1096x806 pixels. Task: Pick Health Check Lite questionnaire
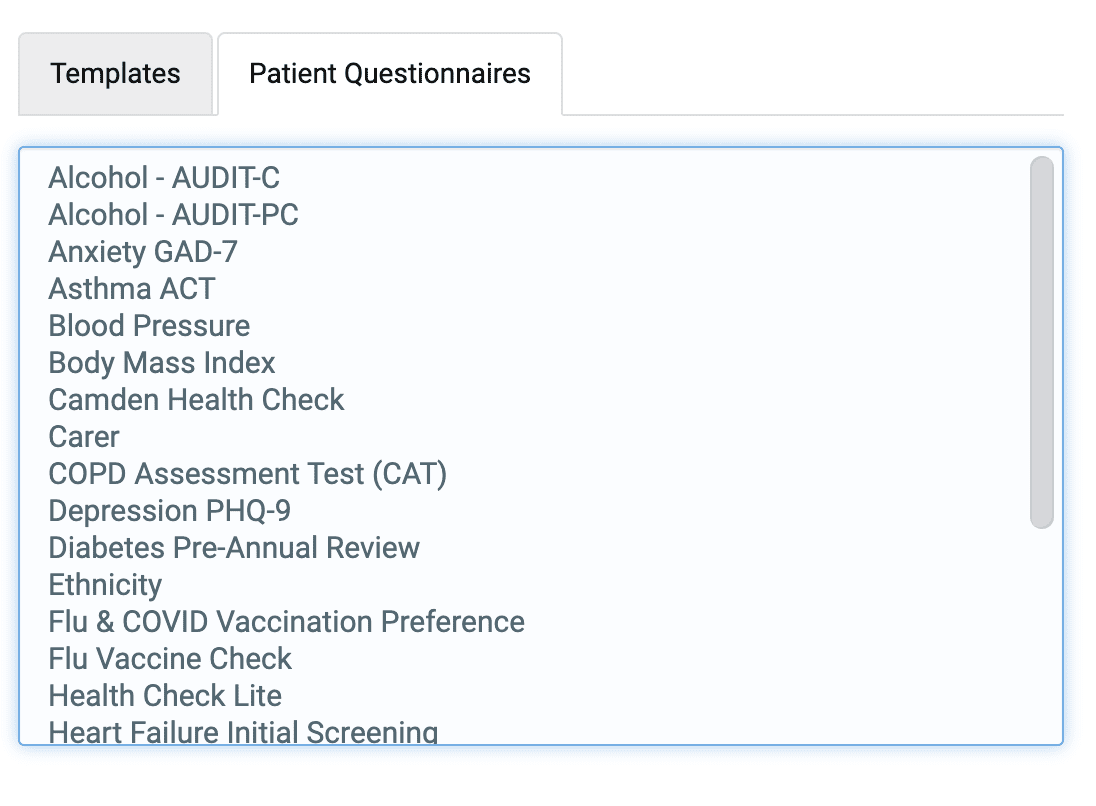[x=165, y=696]
